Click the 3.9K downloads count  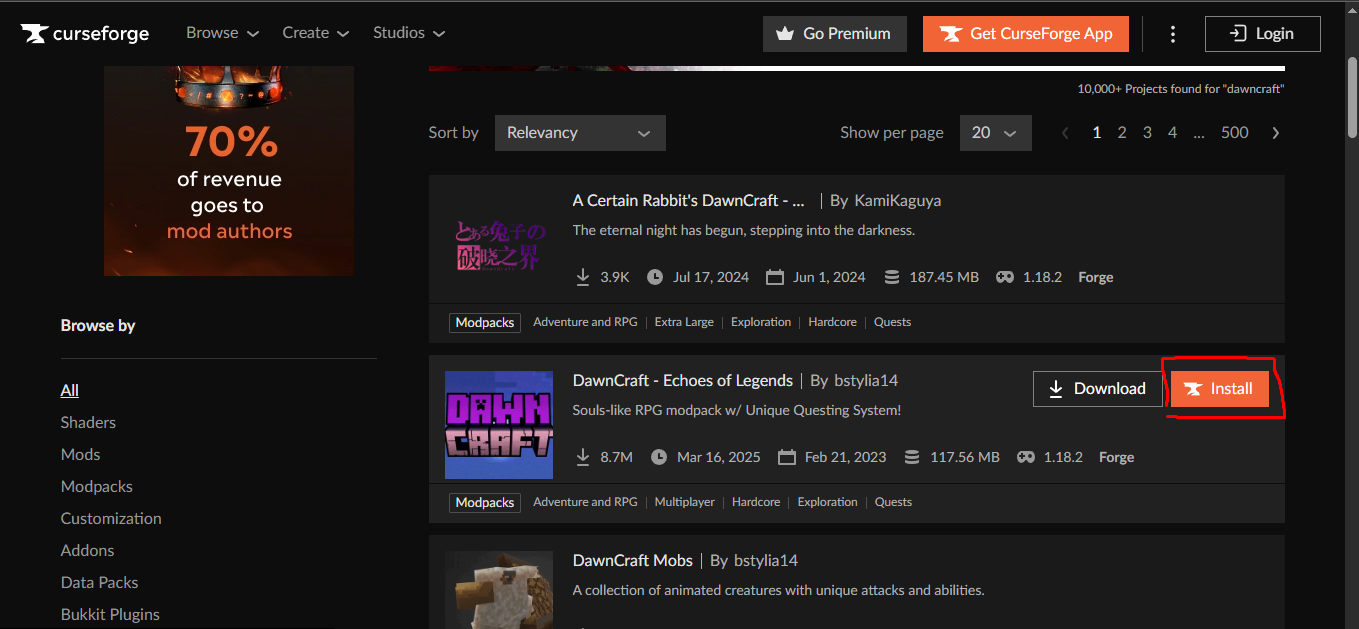pyautogui.click(x=615, y=277)
